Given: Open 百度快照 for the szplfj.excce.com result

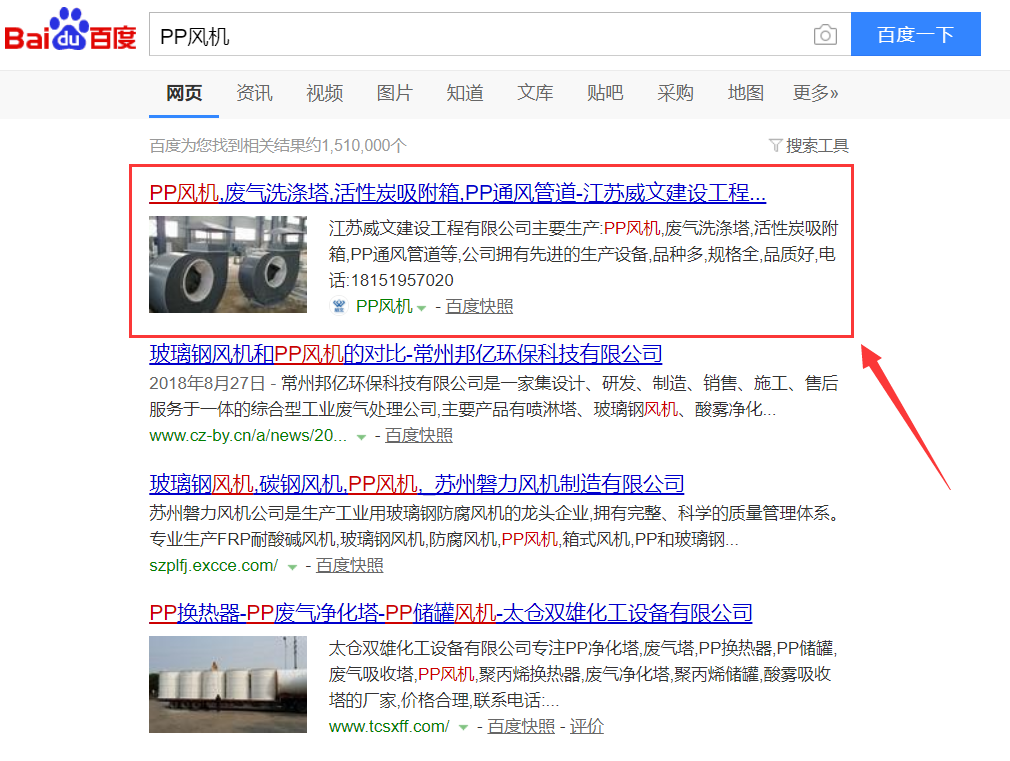Looking at the screenshot, I should click(x=350, y=566).
